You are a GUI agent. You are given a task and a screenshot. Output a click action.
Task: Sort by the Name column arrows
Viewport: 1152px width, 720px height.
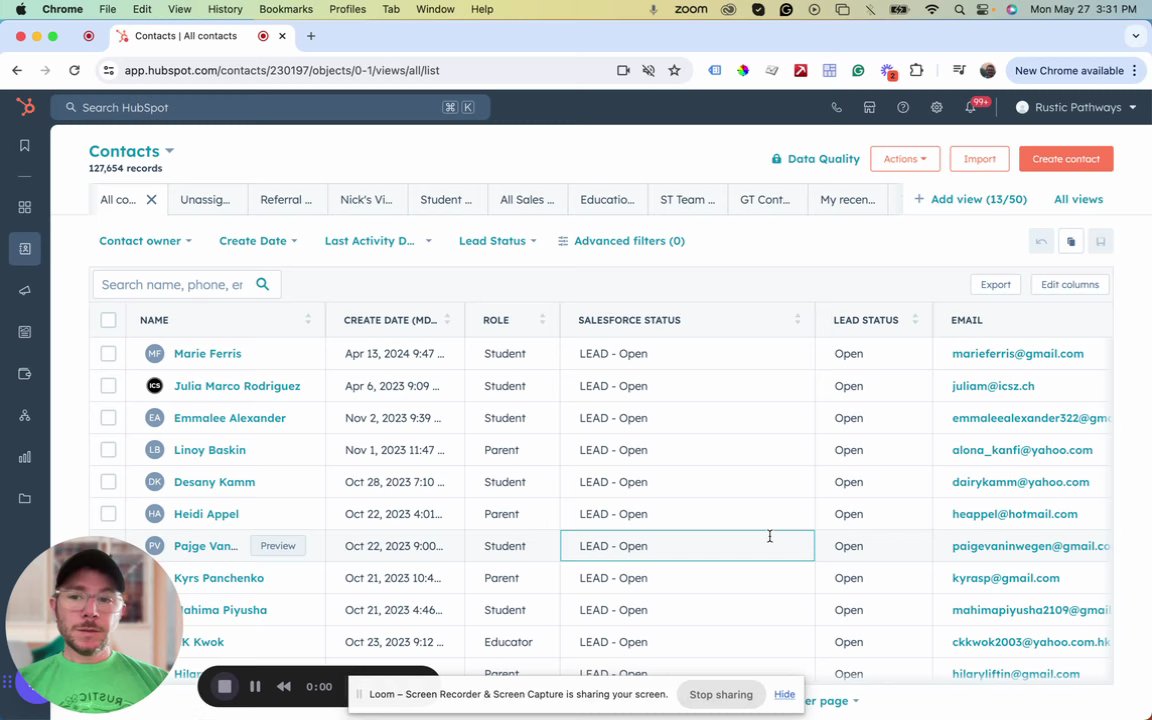(308, 320)
